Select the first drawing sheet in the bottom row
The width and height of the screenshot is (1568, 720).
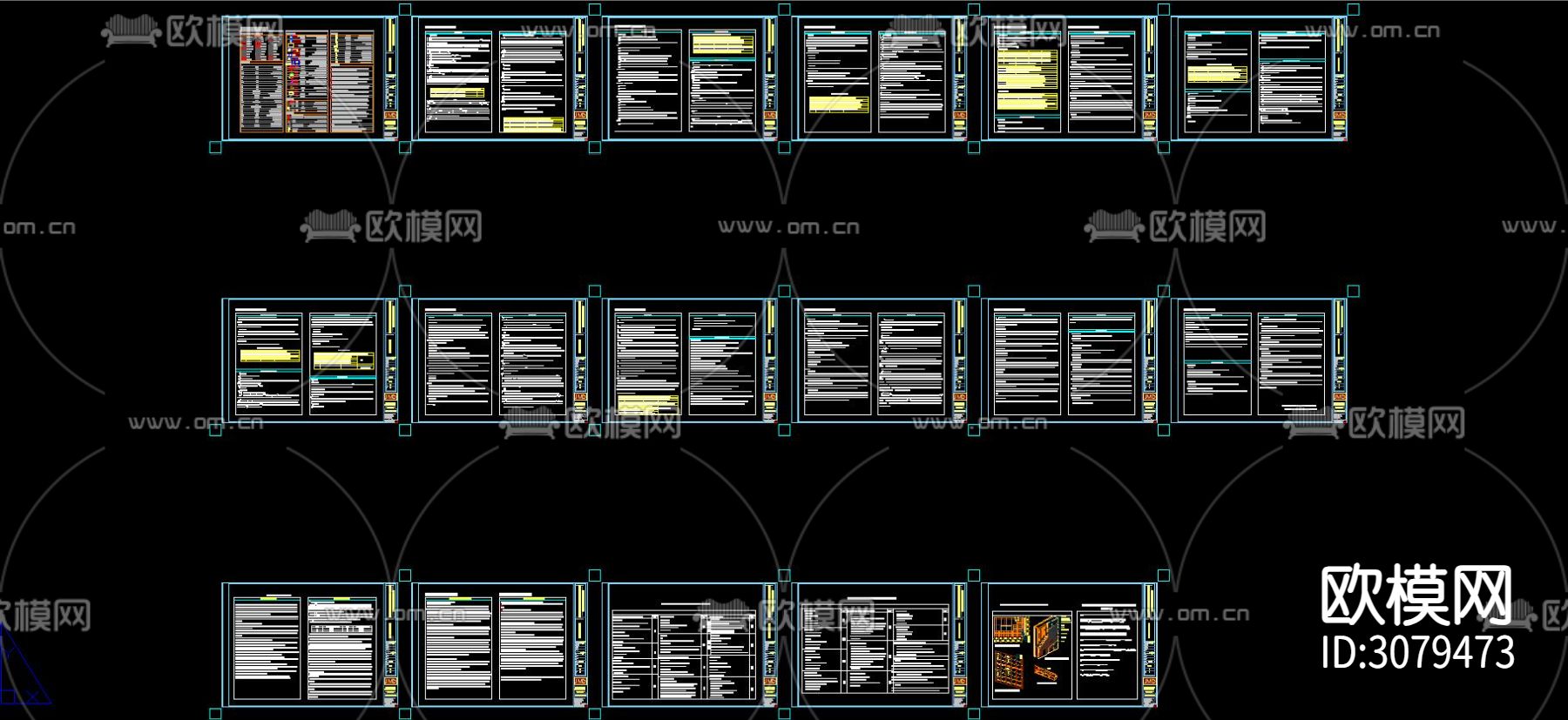[310, 644]
